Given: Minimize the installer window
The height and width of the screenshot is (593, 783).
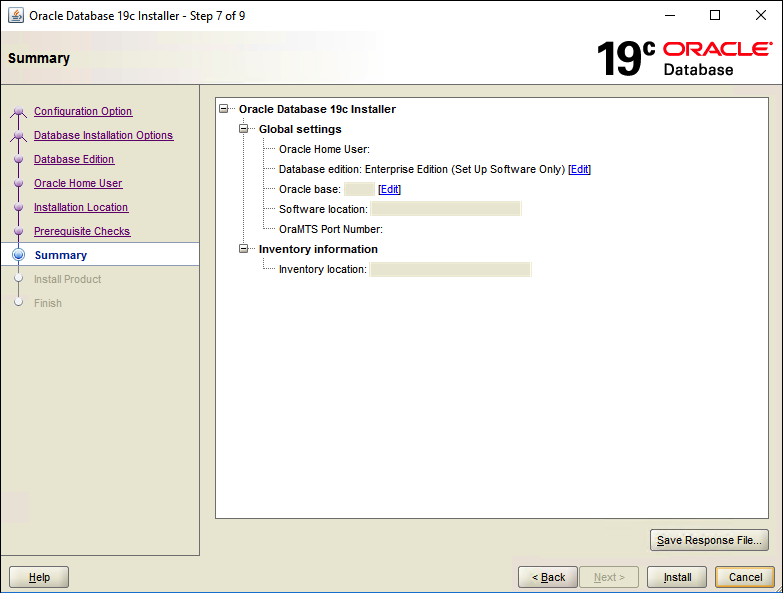Looking at the screenshot, I should pos(670,15).
